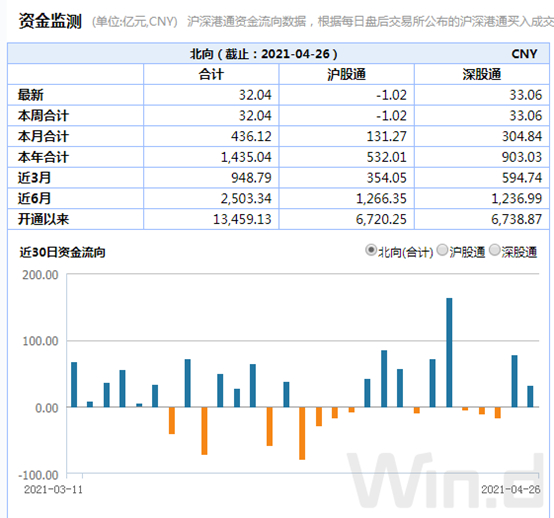Select the 深股通 radio button

(x=495, y=251)
